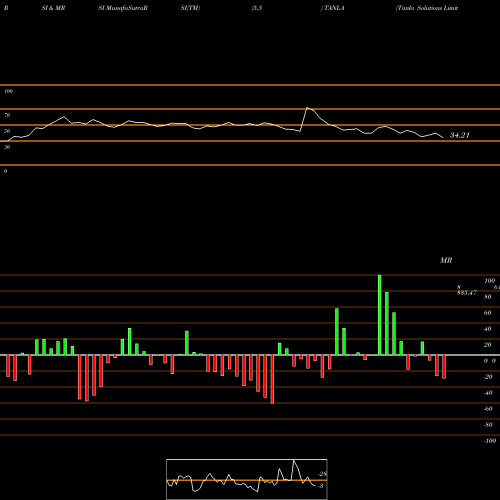Click the -60 label on MR axis
Screen dimensions: 500x500
tap(488, 409)
